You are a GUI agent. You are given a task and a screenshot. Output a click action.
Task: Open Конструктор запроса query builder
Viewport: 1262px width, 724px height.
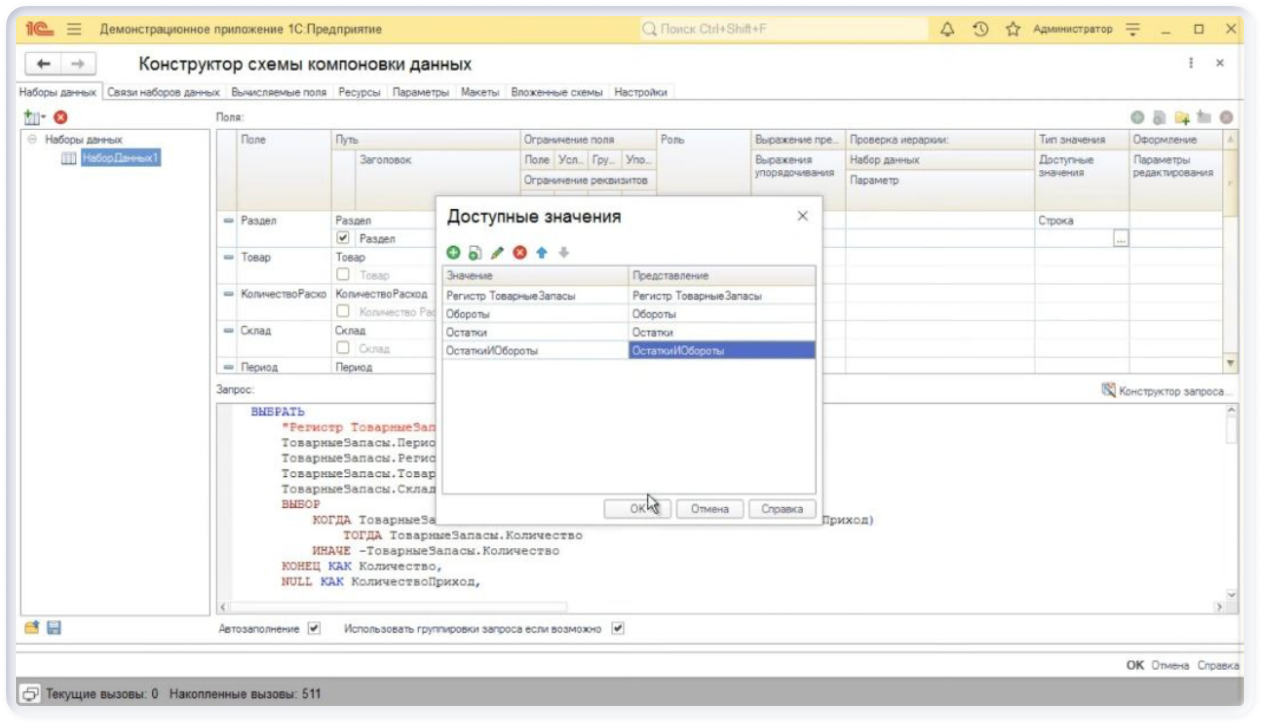coord(1167,391)
